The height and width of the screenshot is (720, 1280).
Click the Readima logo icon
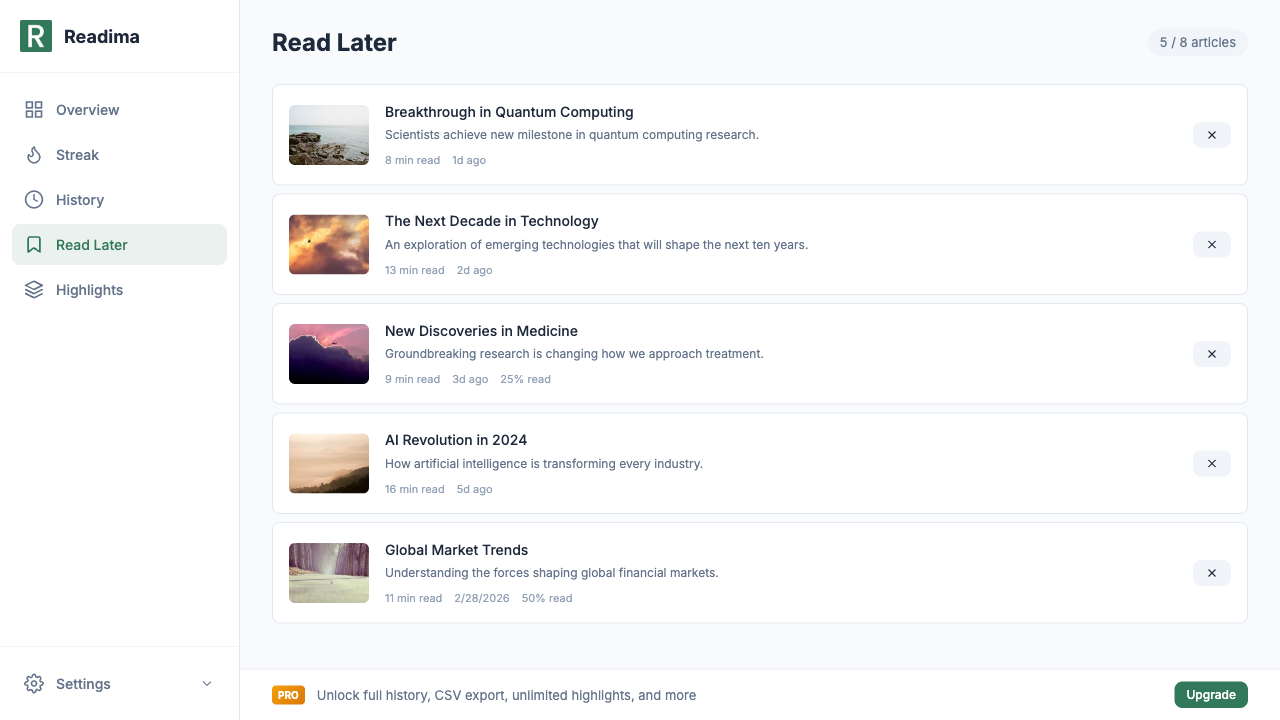point(35,36)
